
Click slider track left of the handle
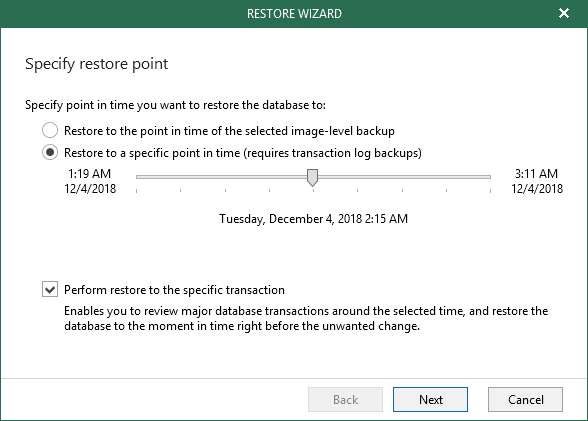221,177
